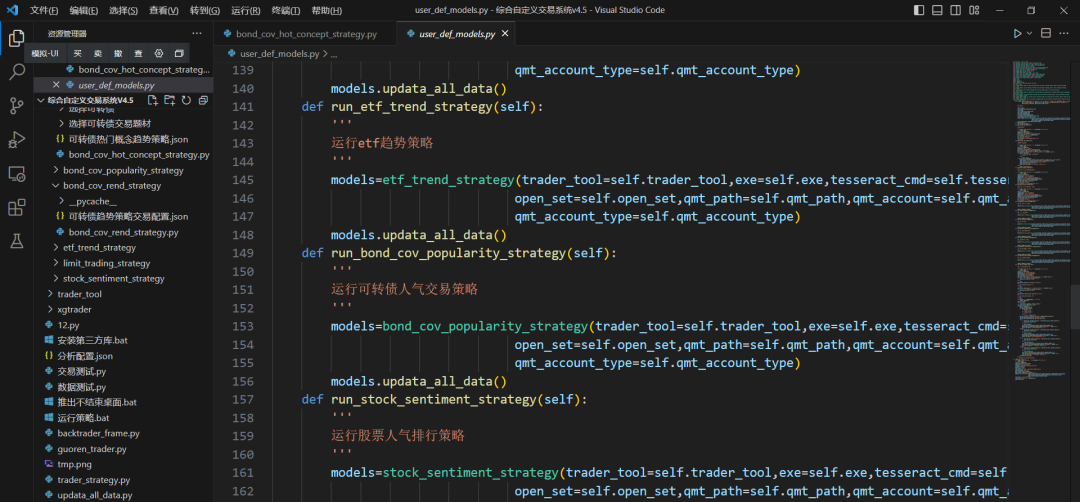Open the Run and Debug view
The height and width of the screenshot is (502, 1080).
click(x=17, y=139)
